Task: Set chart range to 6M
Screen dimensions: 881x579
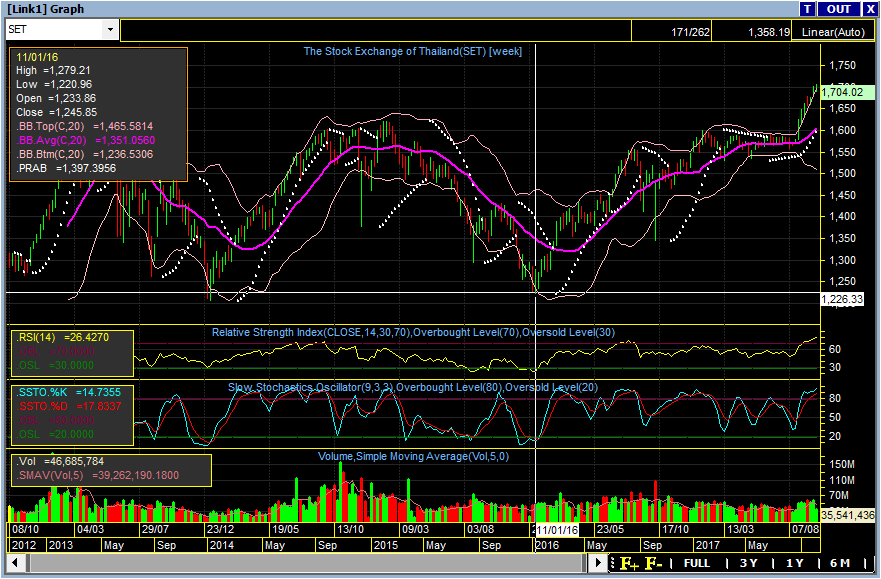Action: pyautogui.click(x=840, y=564)
